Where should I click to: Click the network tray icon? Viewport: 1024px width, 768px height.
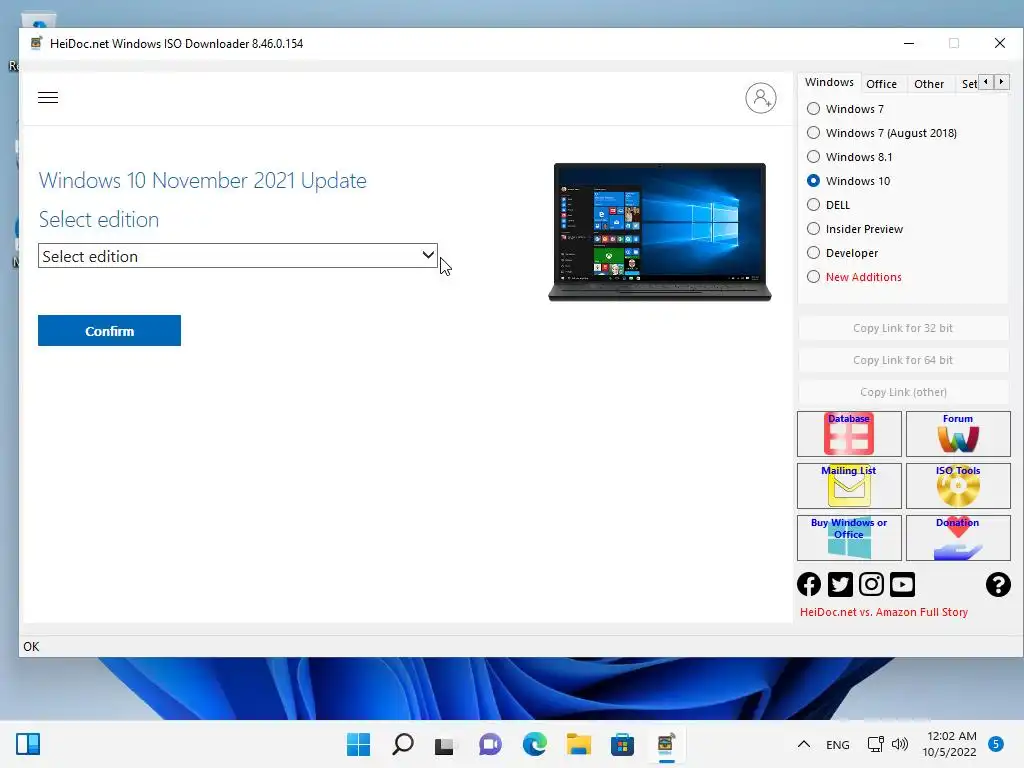pyautogui.click(x=876, y=744)
